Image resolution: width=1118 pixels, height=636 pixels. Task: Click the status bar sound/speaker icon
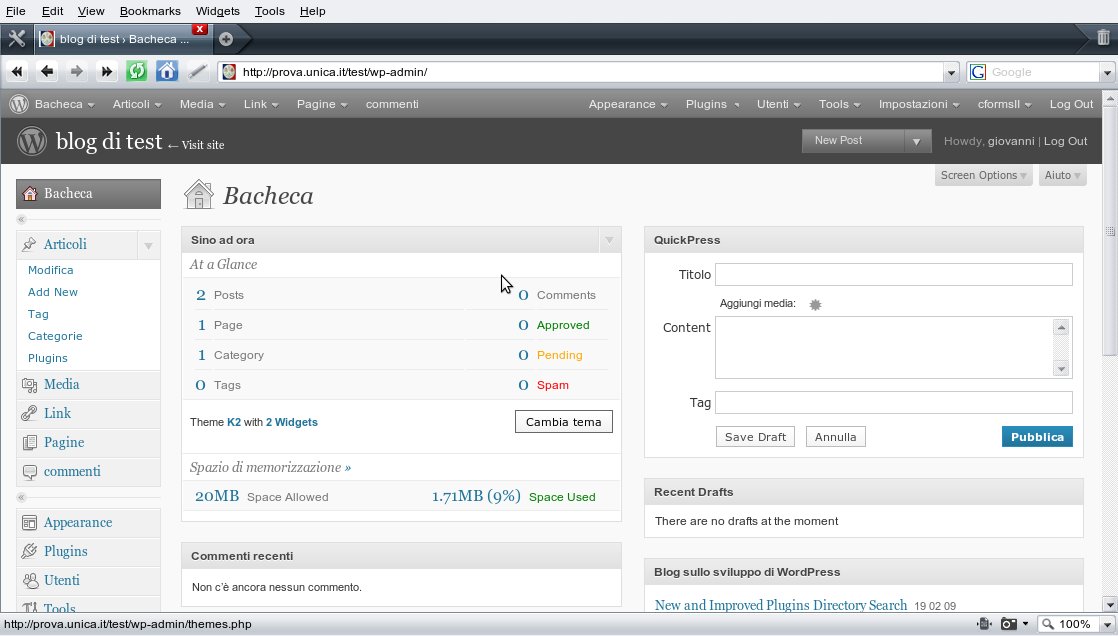click(984, 624)
